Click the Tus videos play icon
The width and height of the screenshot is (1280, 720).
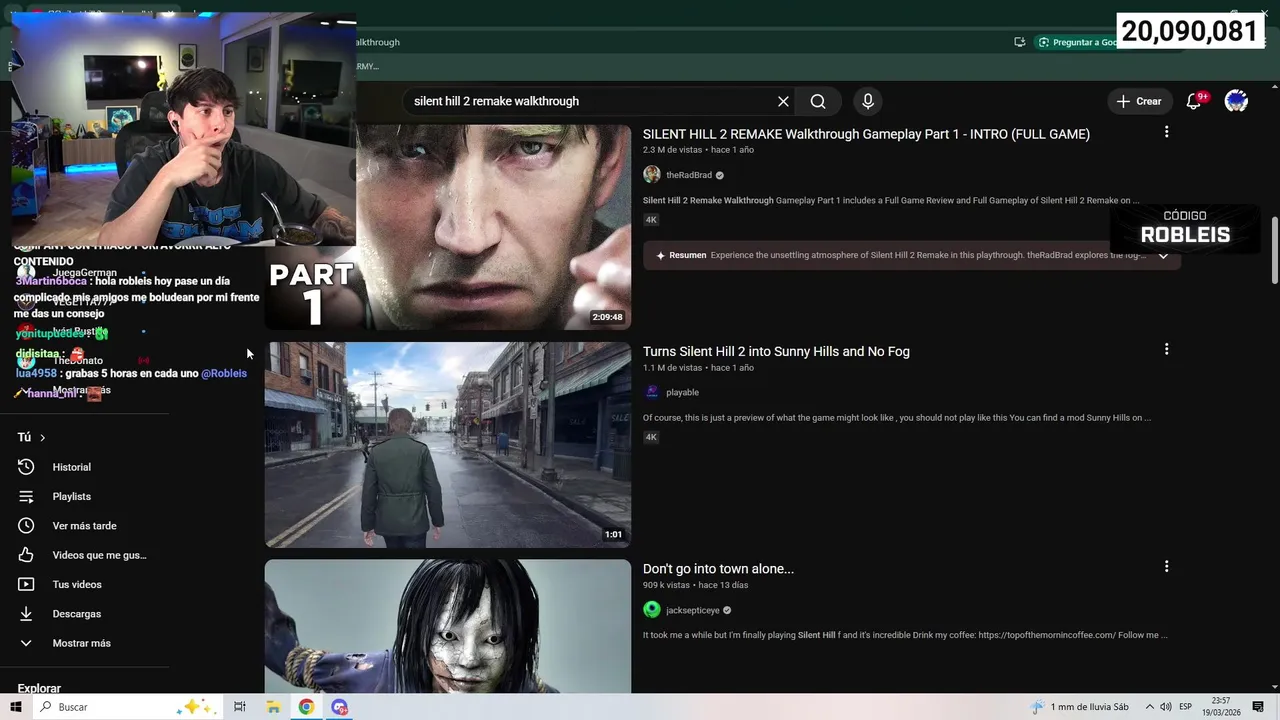pos(26,584)
